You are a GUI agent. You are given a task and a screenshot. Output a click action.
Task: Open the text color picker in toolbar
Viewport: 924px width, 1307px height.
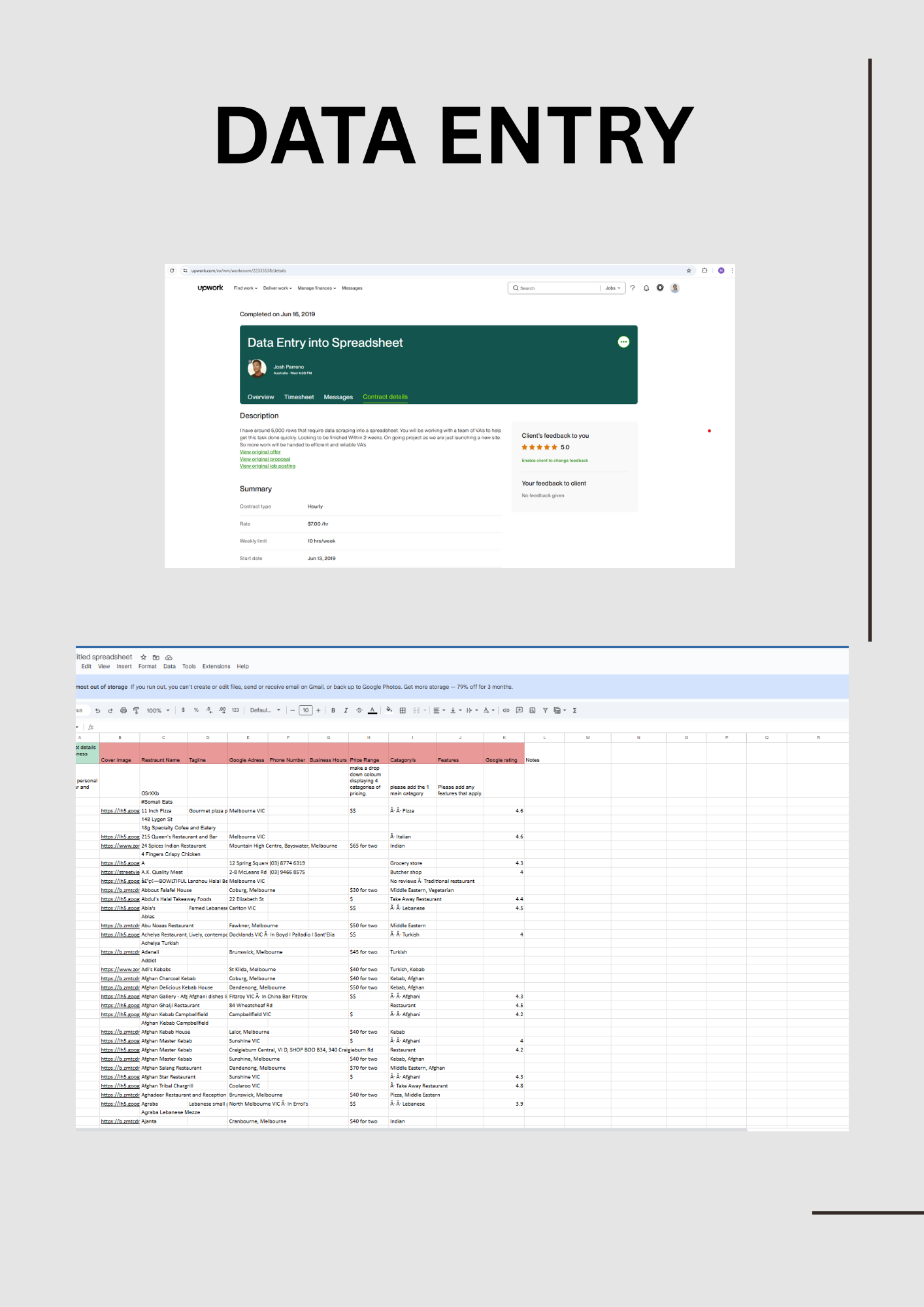372,710
